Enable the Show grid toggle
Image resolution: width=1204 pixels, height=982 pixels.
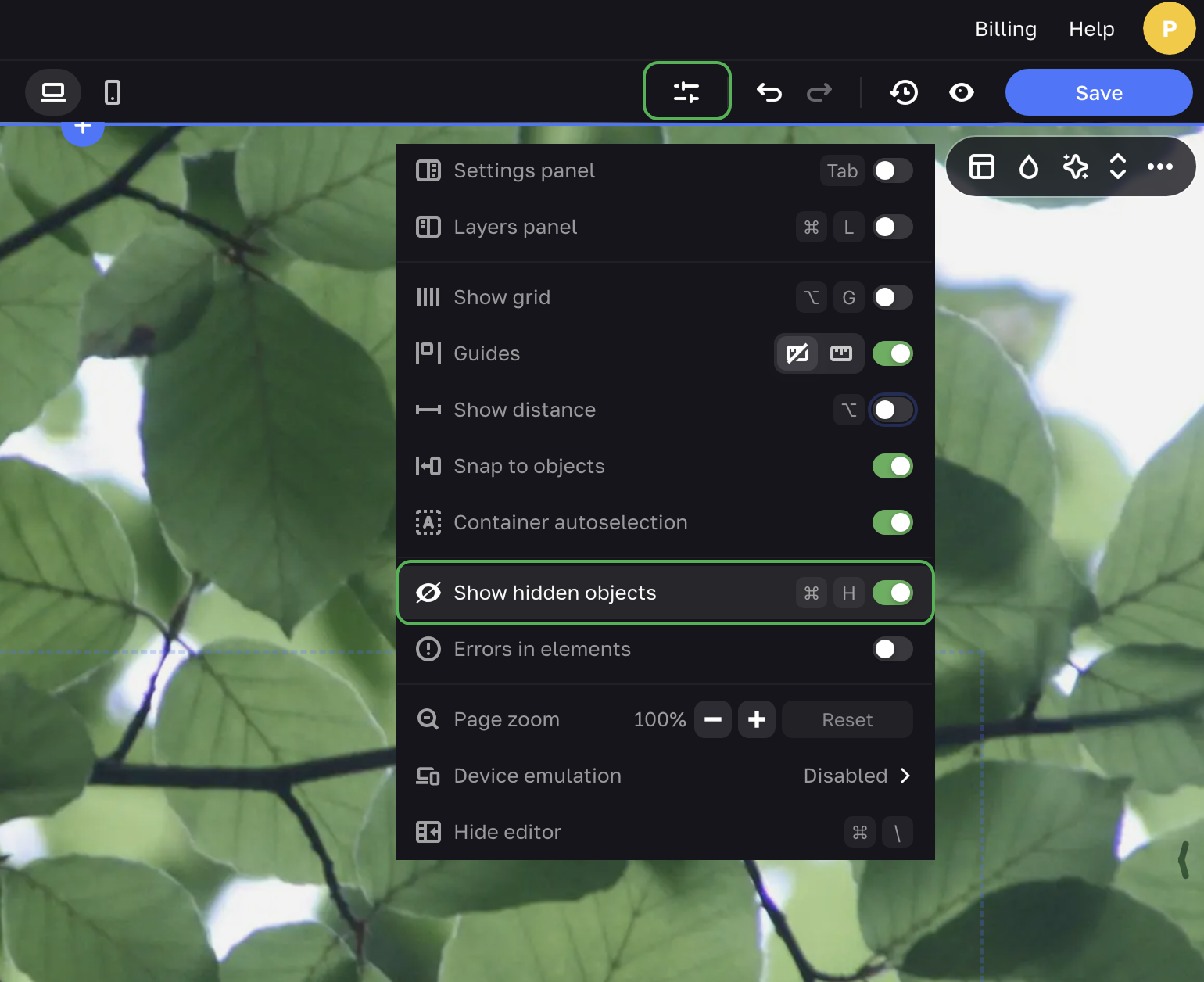[x=892, y=297]
